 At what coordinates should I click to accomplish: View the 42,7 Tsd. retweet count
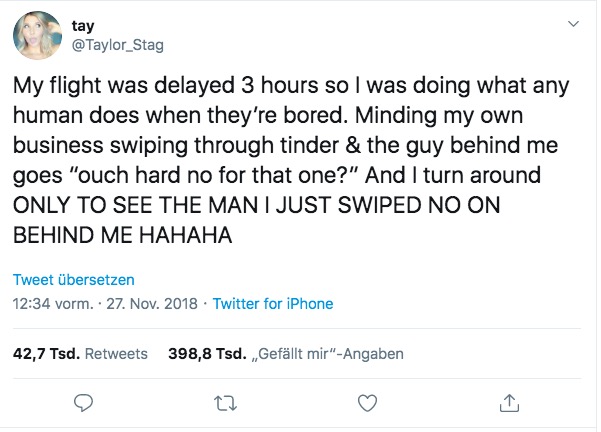[x=46, y=354]
